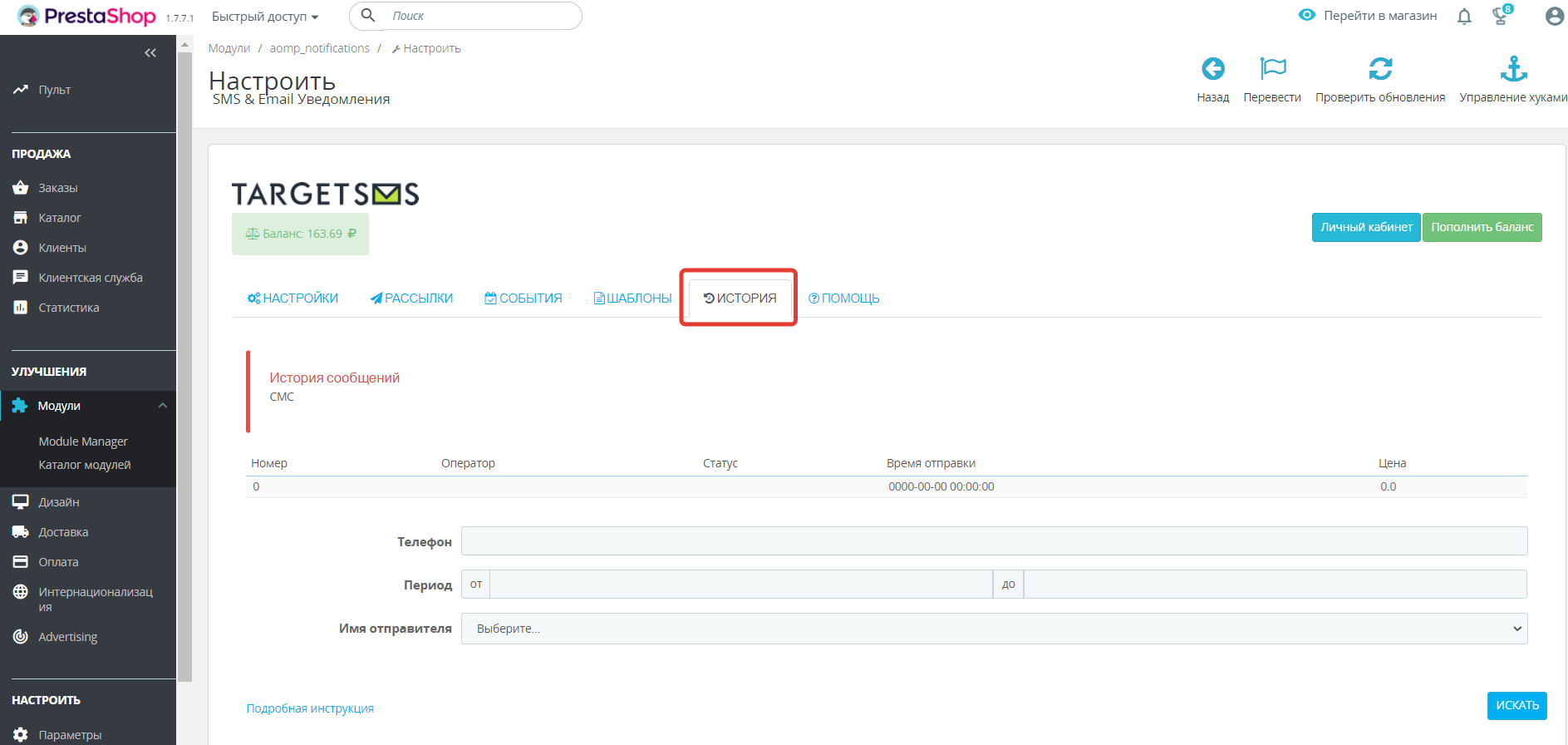This screenshot has height=745, width=1568.
Task: Open Advertising in sidebar
Action: (68, 637)
